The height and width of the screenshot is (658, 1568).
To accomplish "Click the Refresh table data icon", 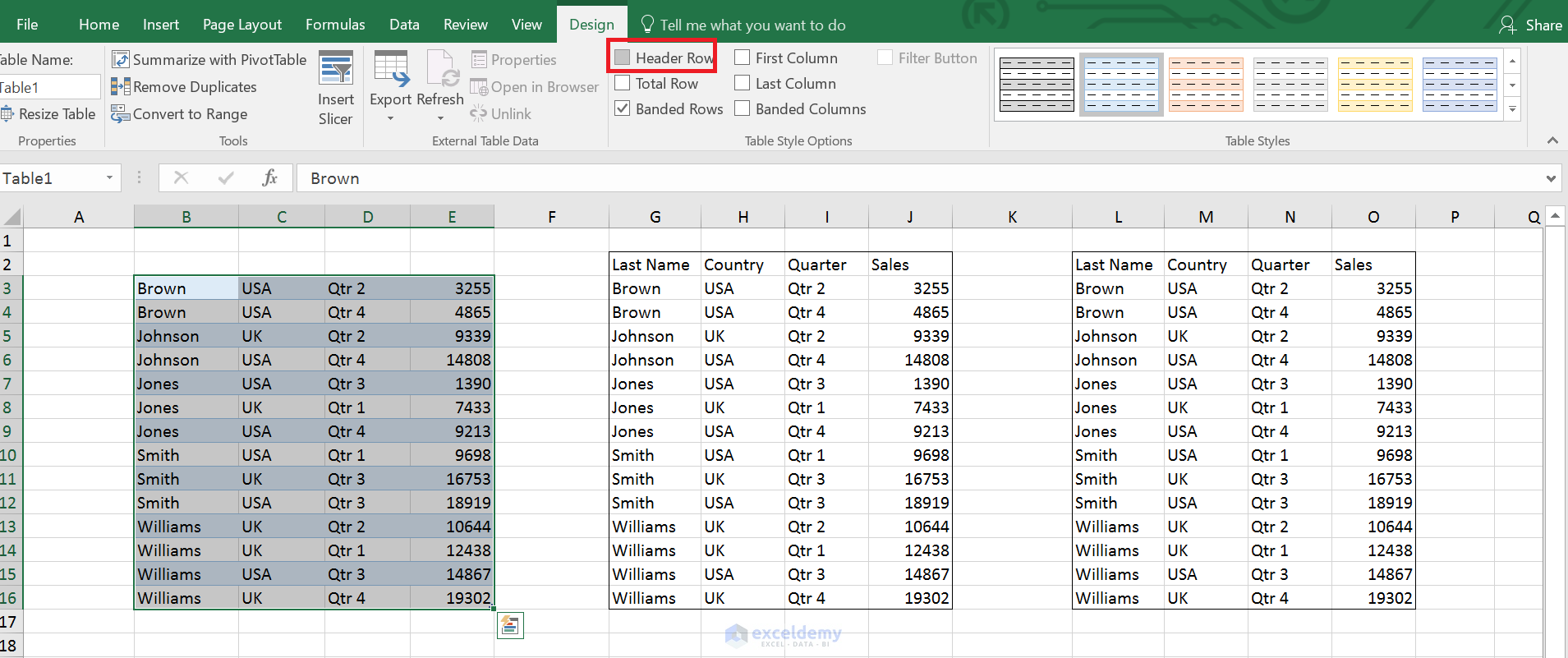I will coord(441,69).
